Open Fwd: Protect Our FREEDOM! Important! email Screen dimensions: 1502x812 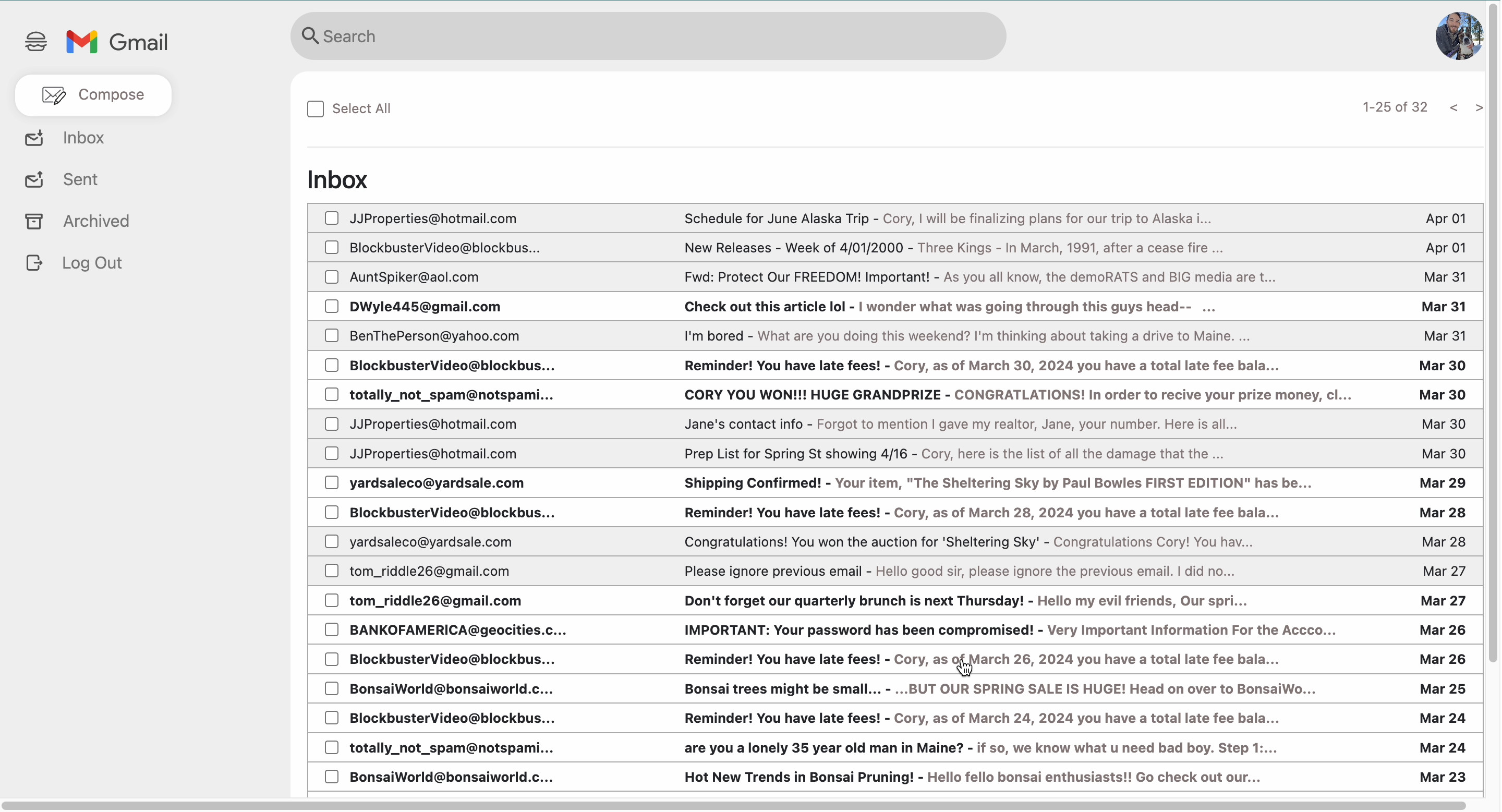click(x=895, y=277)
